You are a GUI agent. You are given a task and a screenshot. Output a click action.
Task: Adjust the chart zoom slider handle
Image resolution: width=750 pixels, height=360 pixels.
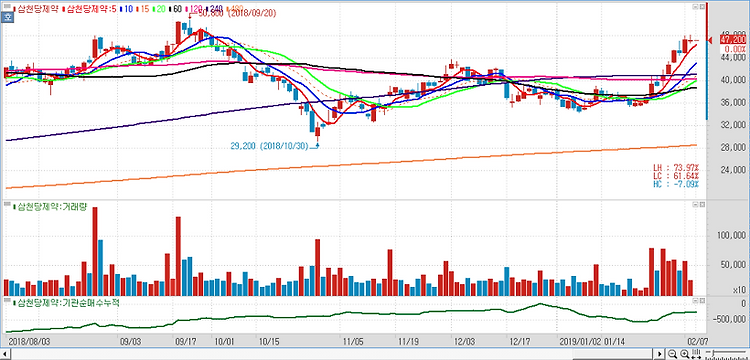(x=713, y=353)
